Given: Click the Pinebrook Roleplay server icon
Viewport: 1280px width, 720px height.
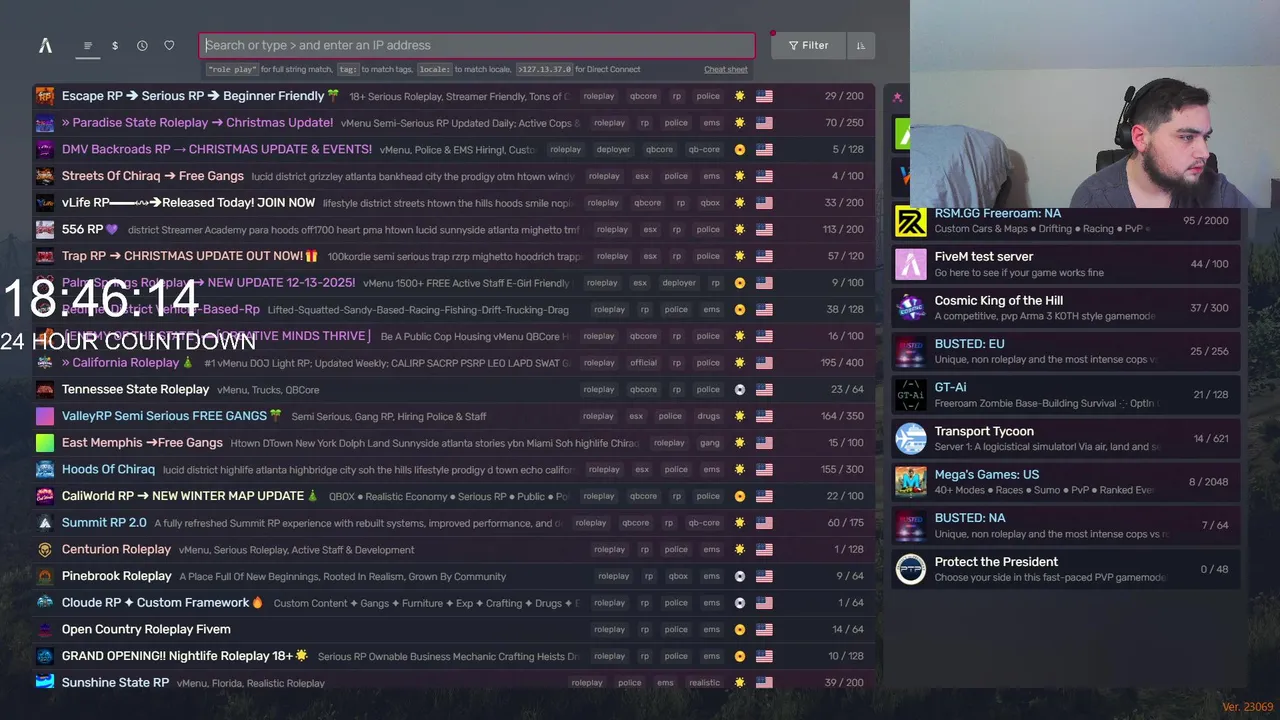Looking at the screenshot, I should [45, 576].
